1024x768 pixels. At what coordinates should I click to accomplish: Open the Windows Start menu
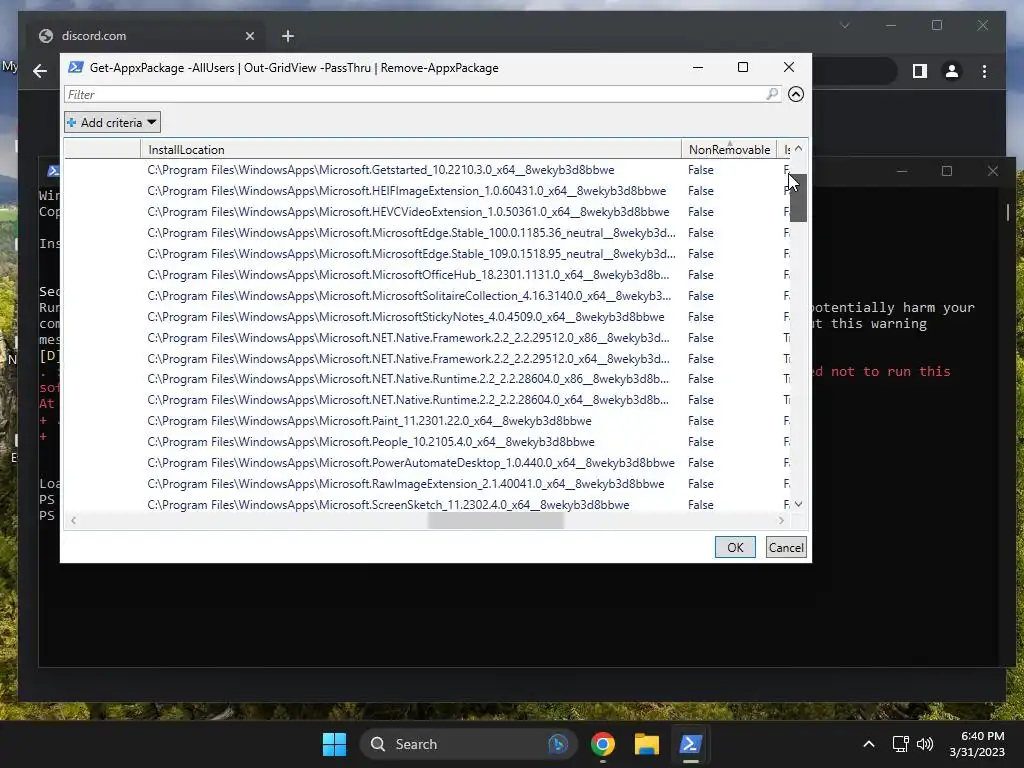[x=334, y=744]
